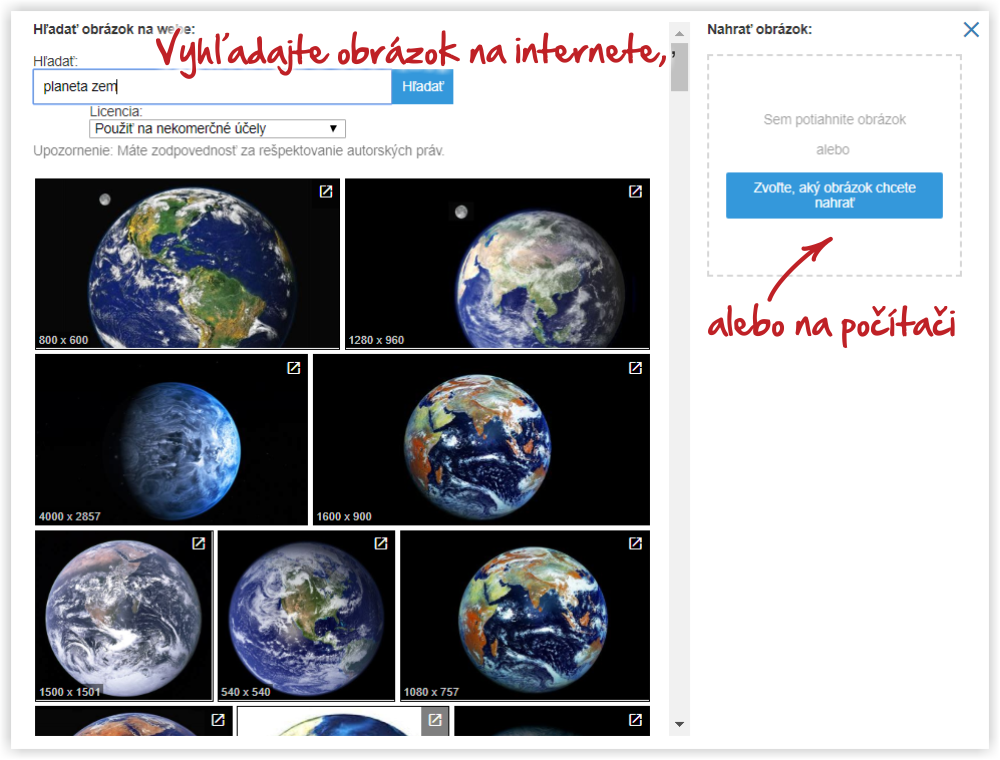Open the Licencia dropdown
Screen dimensions: 1000x760
point(217,128)
